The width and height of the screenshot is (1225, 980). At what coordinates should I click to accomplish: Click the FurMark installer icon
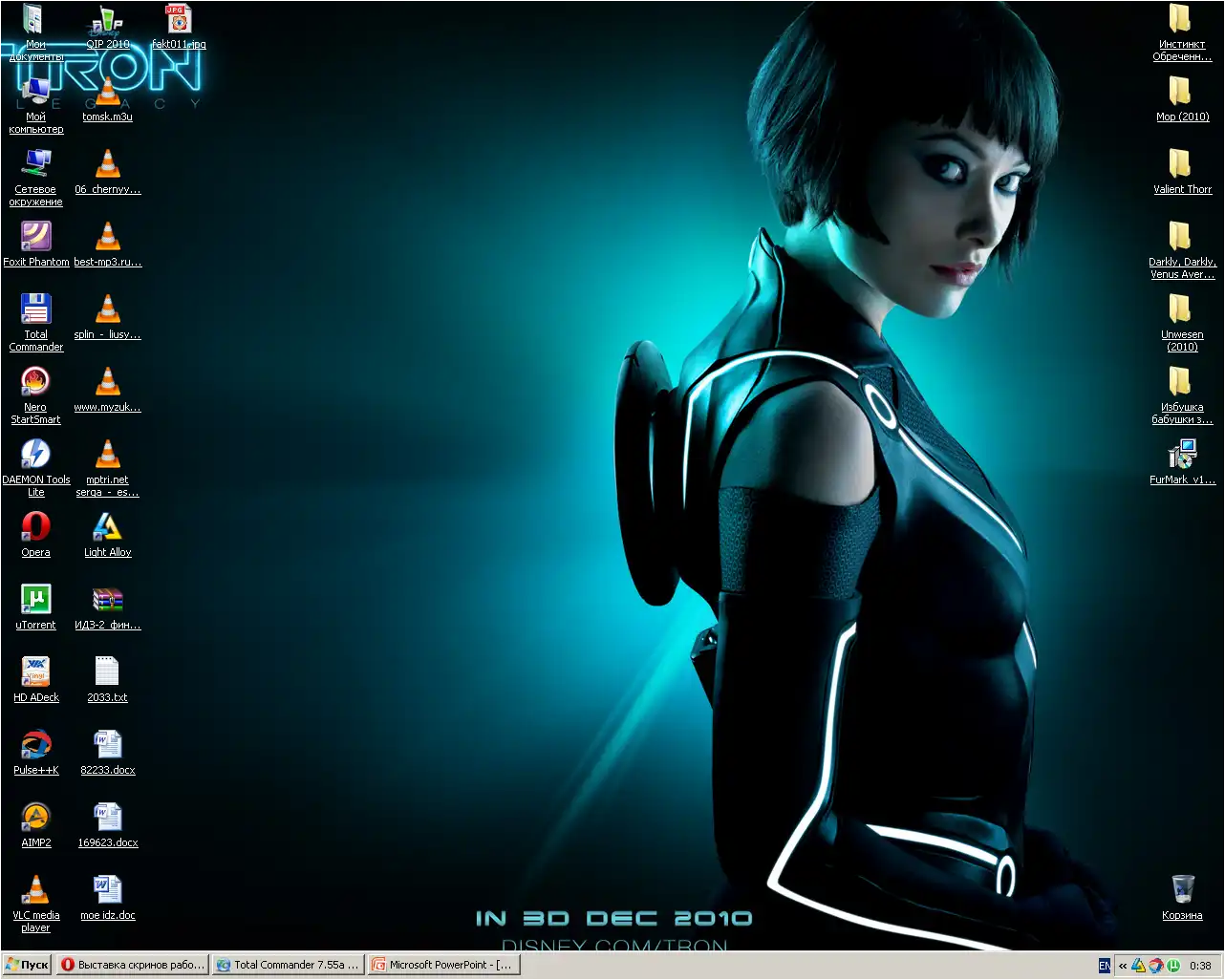1182,455
